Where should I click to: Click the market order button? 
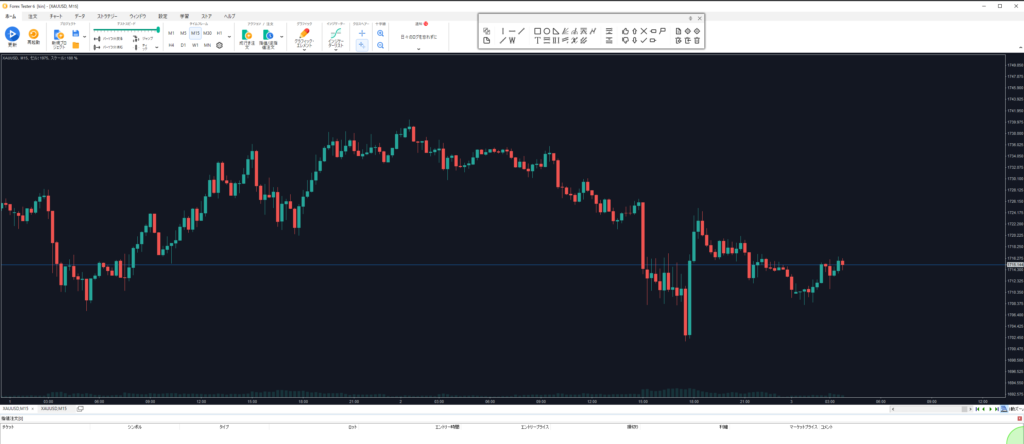coord(247,37)
